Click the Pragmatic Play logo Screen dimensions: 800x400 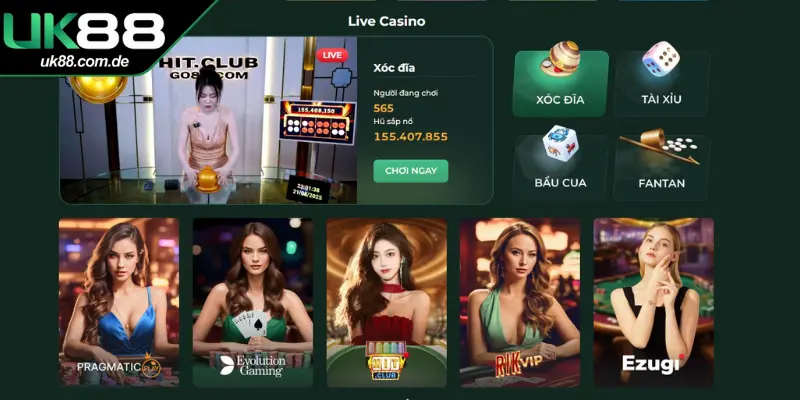119,366
